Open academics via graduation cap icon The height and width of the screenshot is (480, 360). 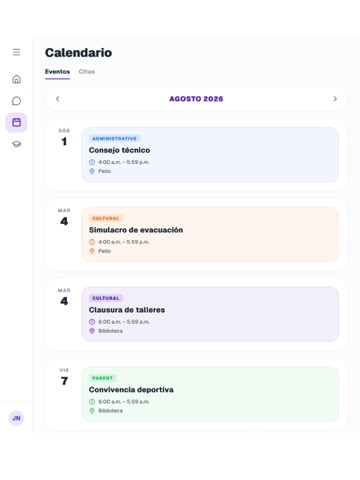(16, 144)
